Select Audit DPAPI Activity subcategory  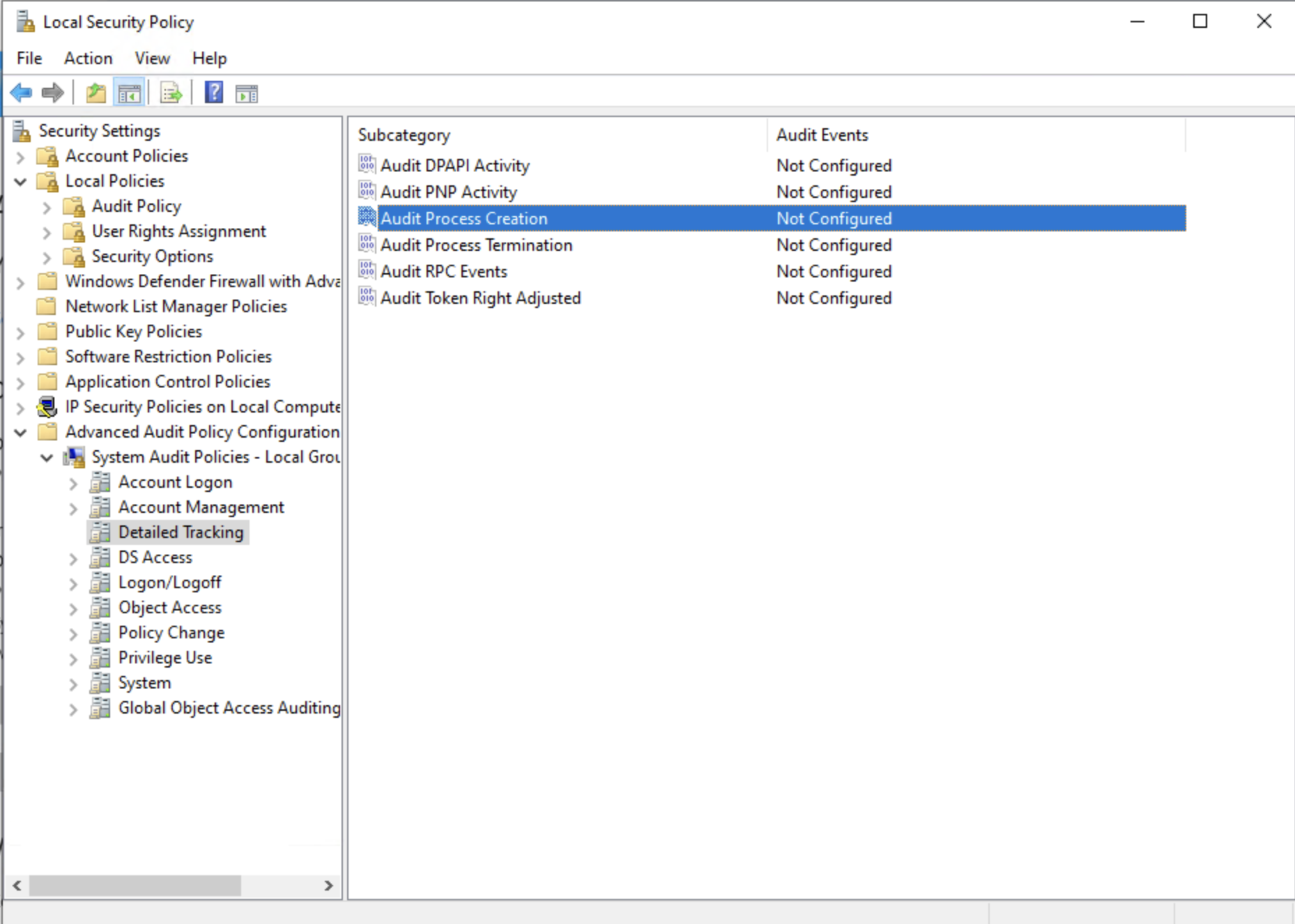454,165
